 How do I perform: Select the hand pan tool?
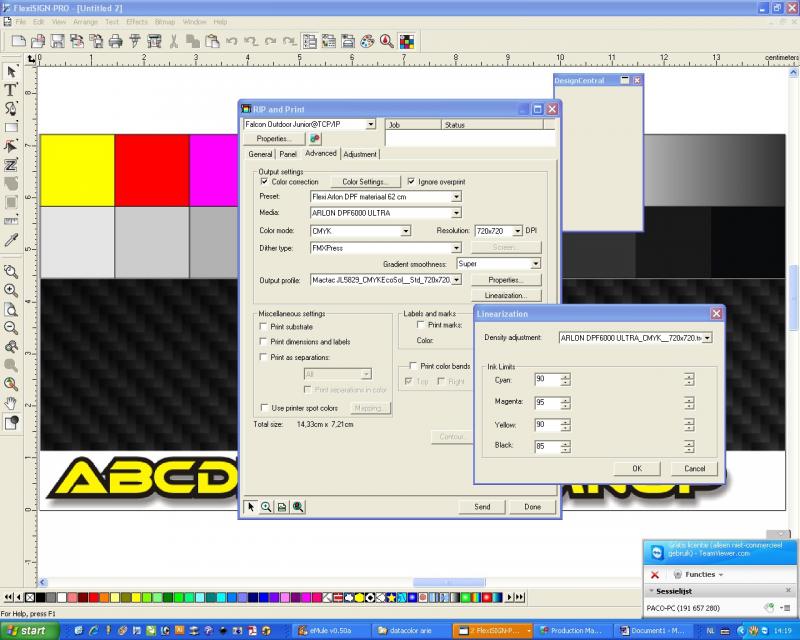[11, 403]
